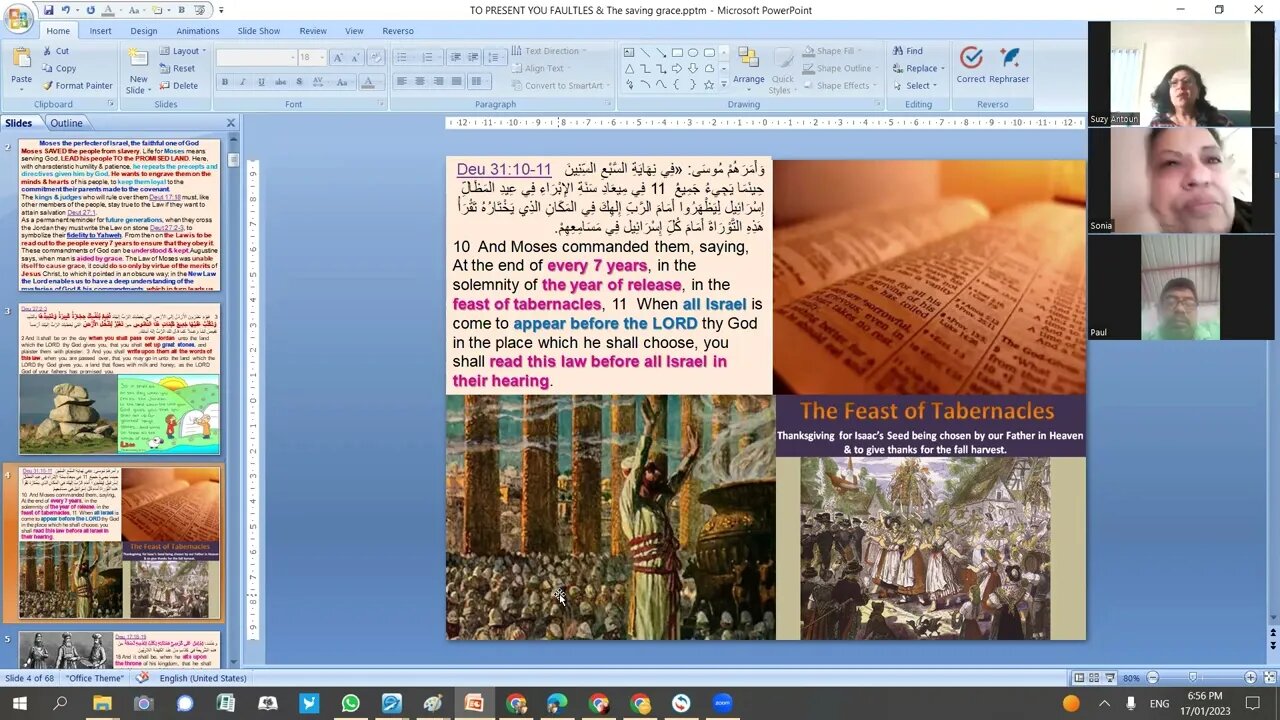
Task: Open File Explorer from the taskbar
Action: [102, 704]
